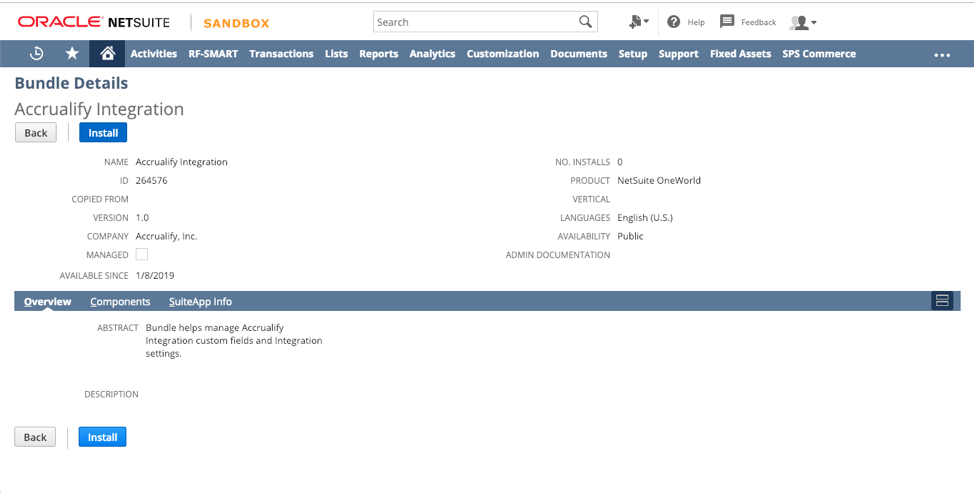Screen dimensions: 974x493
Task: Open the Transactions menu
Action: point(281,54)
